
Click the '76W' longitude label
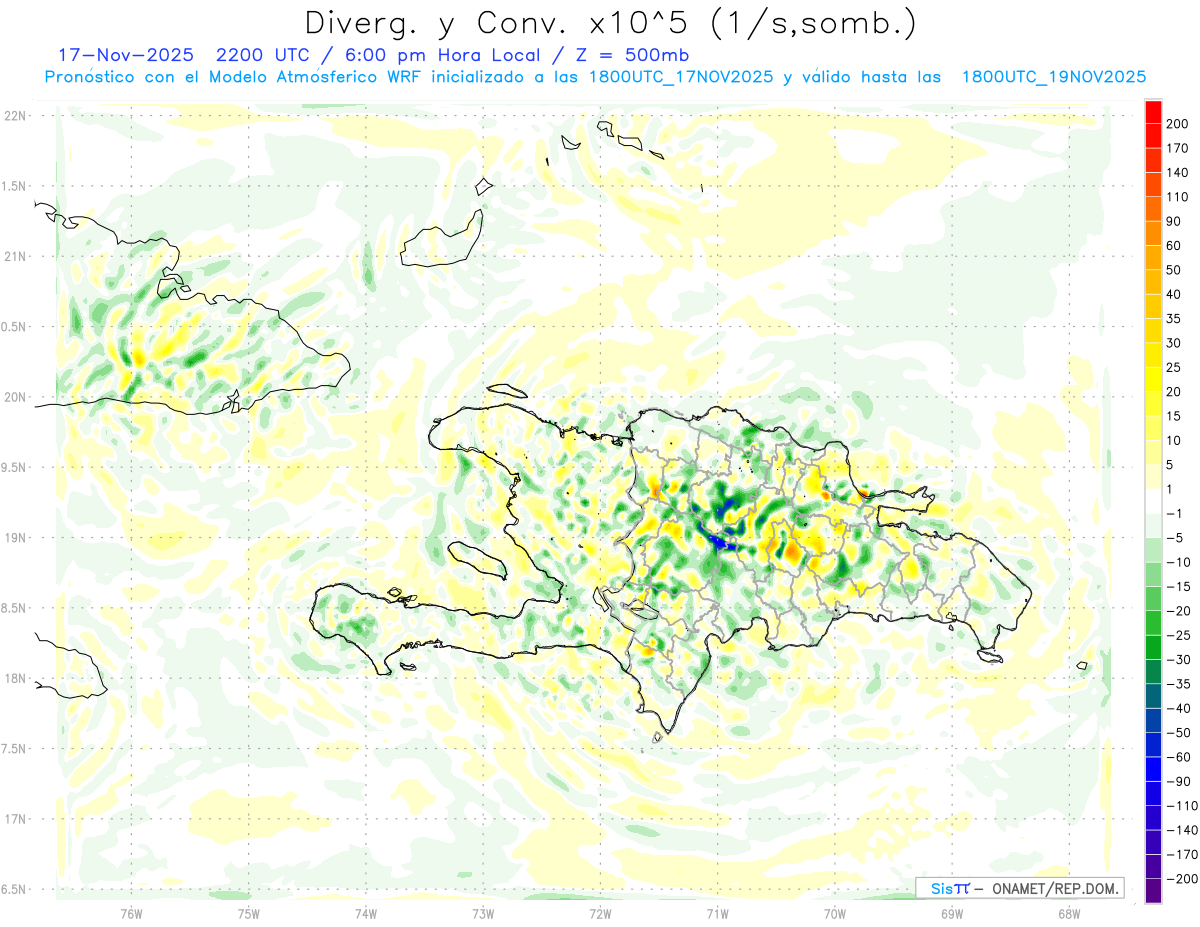click(131, 914)
